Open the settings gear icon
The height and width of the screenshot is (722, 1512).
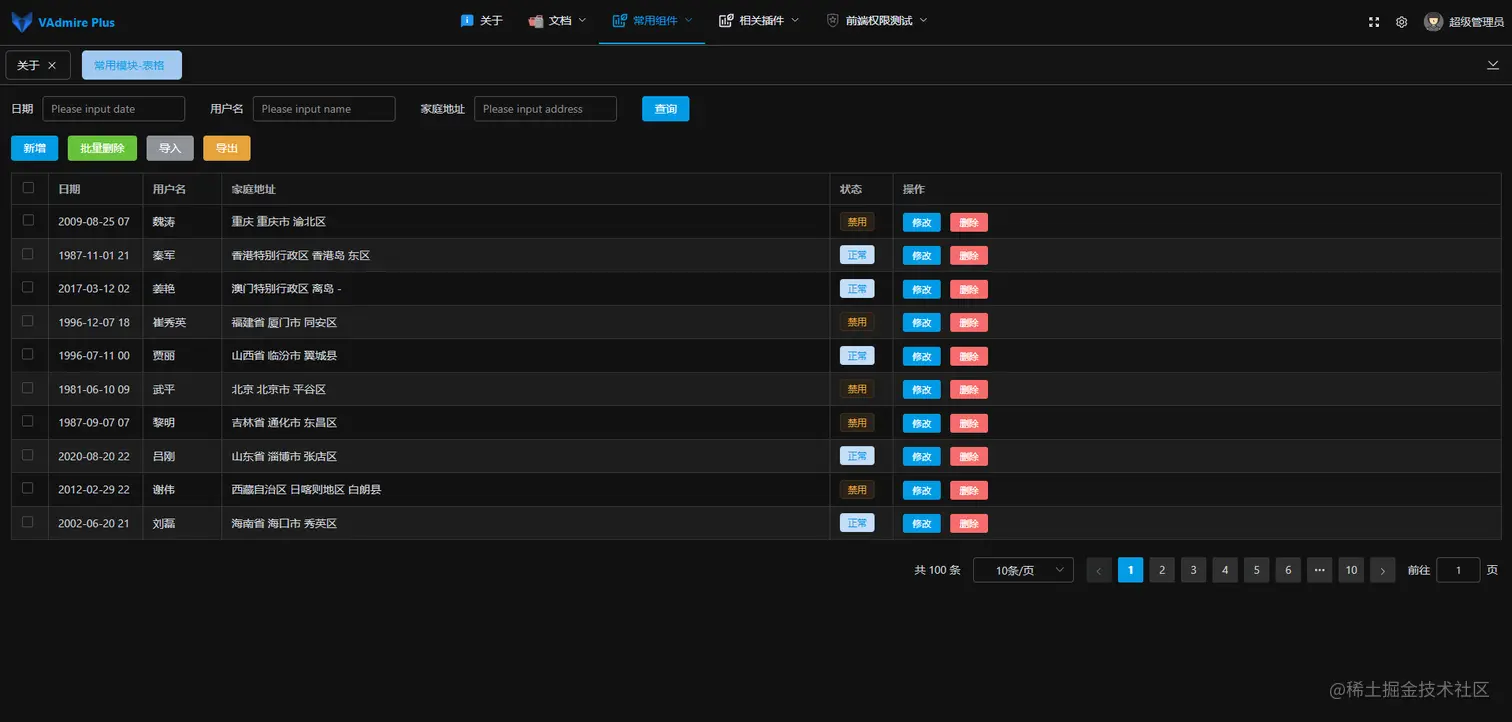(x=1402, y=22)
